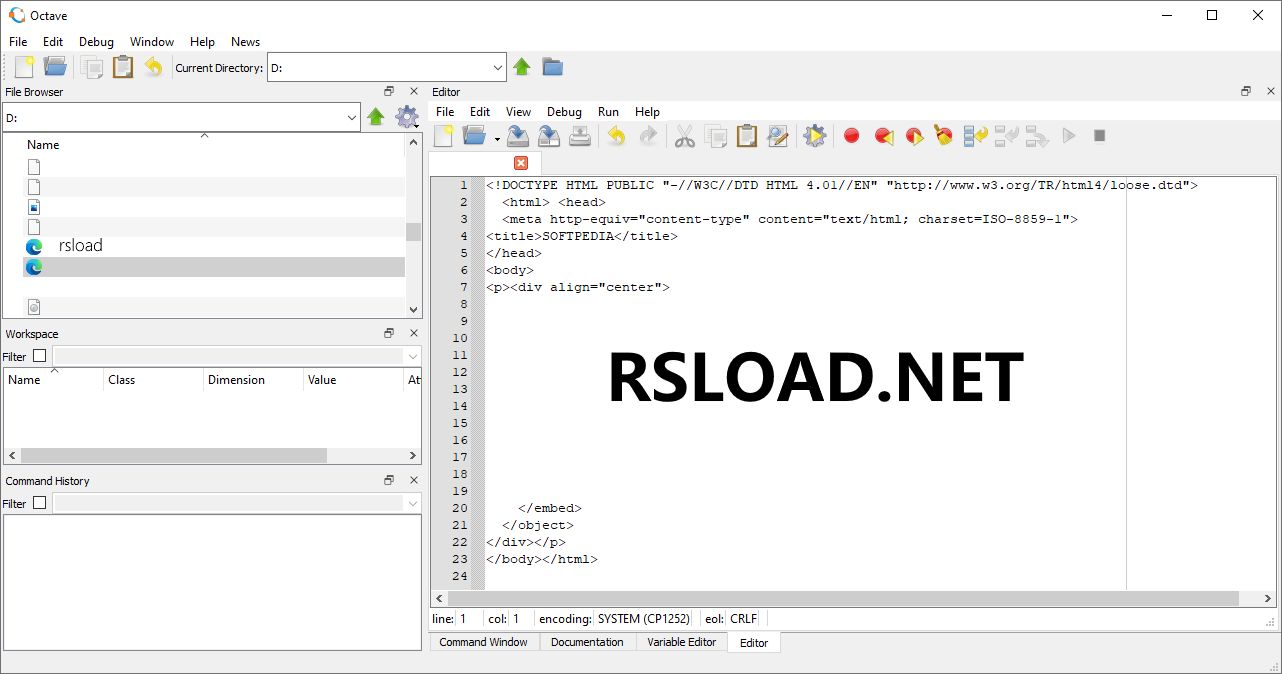1282x674 pixels.
Task: Click the debugger Step icon
Action: [x=976, y=136]
